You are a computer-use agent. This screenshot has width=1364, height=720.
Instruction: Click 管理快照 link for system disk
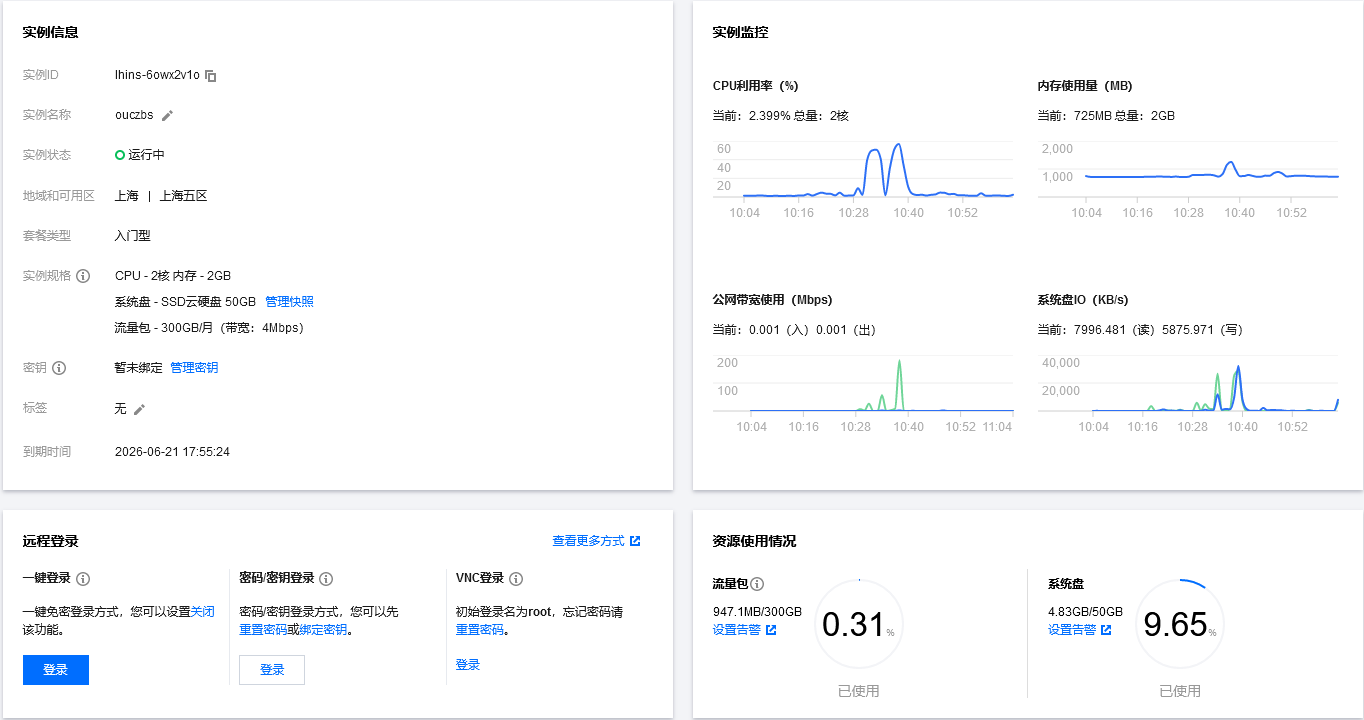[289, 302]
